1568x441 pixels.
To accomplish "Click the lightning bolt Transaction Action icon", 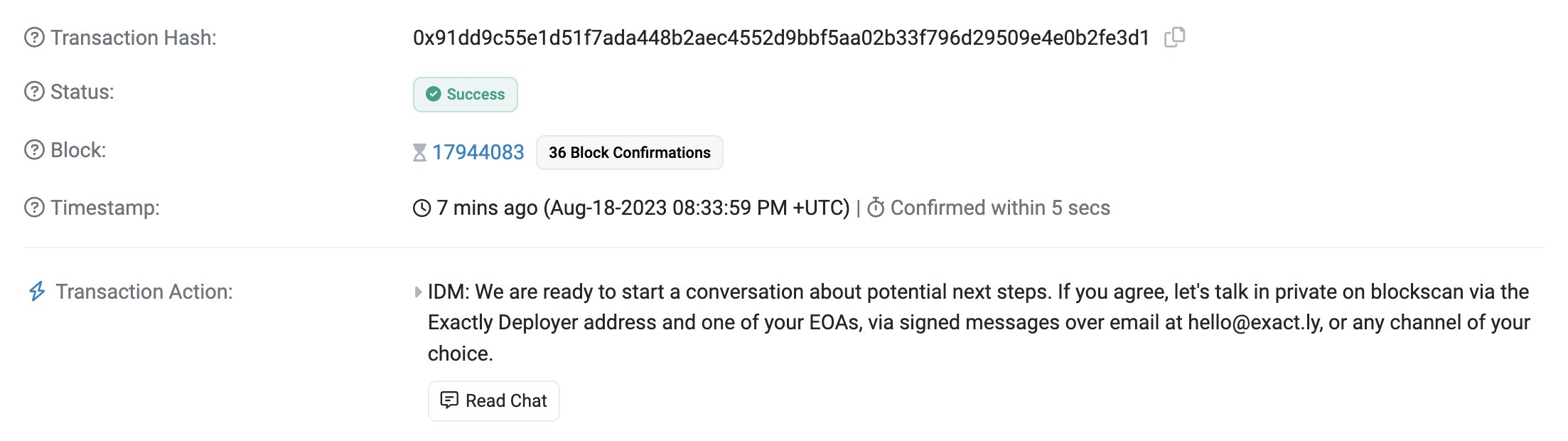I will [x=37, y=292].
